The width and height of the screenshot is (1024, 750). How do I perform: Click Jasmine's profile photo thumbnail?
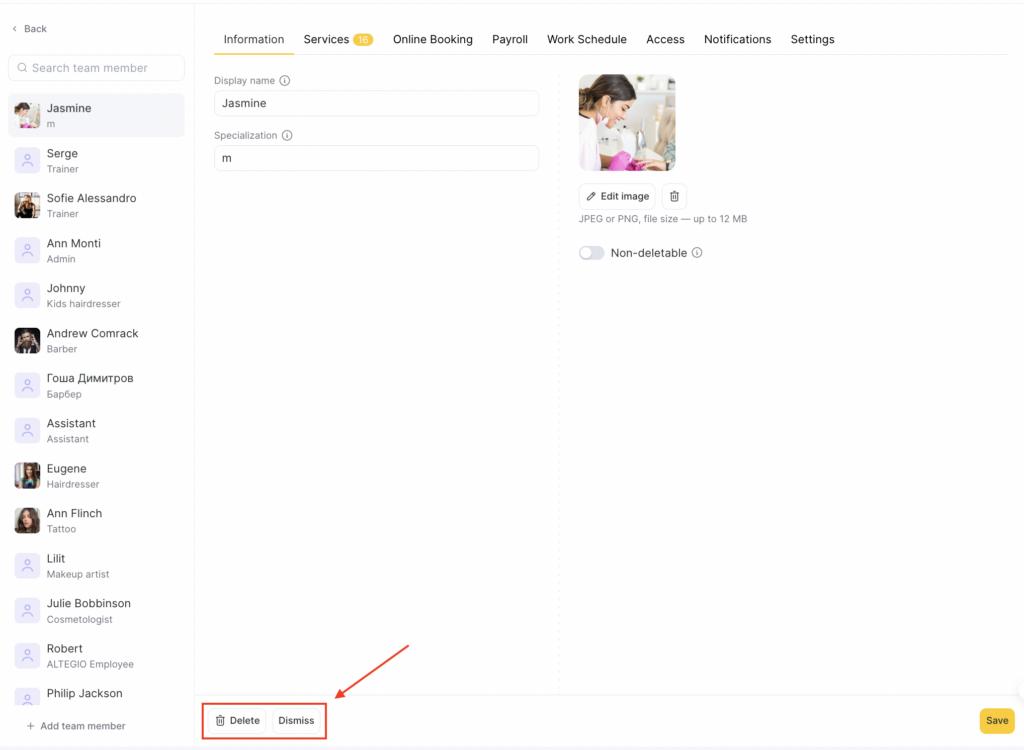[627, 122]
